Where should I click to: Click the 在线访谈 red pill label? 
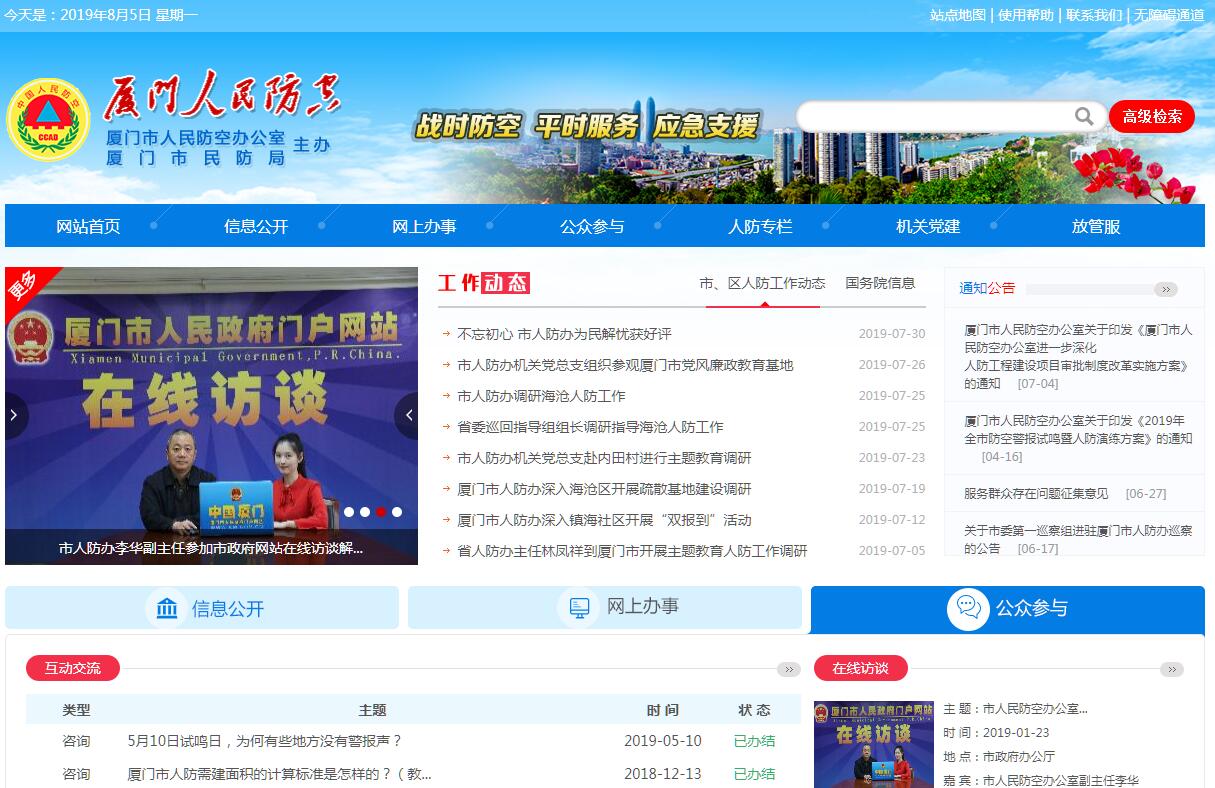click(x=860, y=668)
